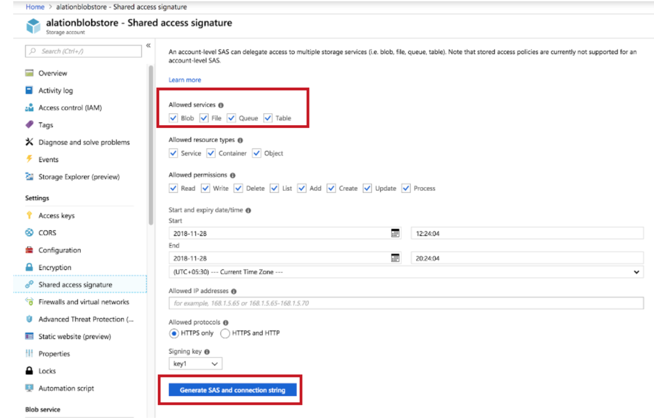Click the sidebar vertical scrollbar
This screenshot has height=418, width=654.
click(x=151, y=145)
